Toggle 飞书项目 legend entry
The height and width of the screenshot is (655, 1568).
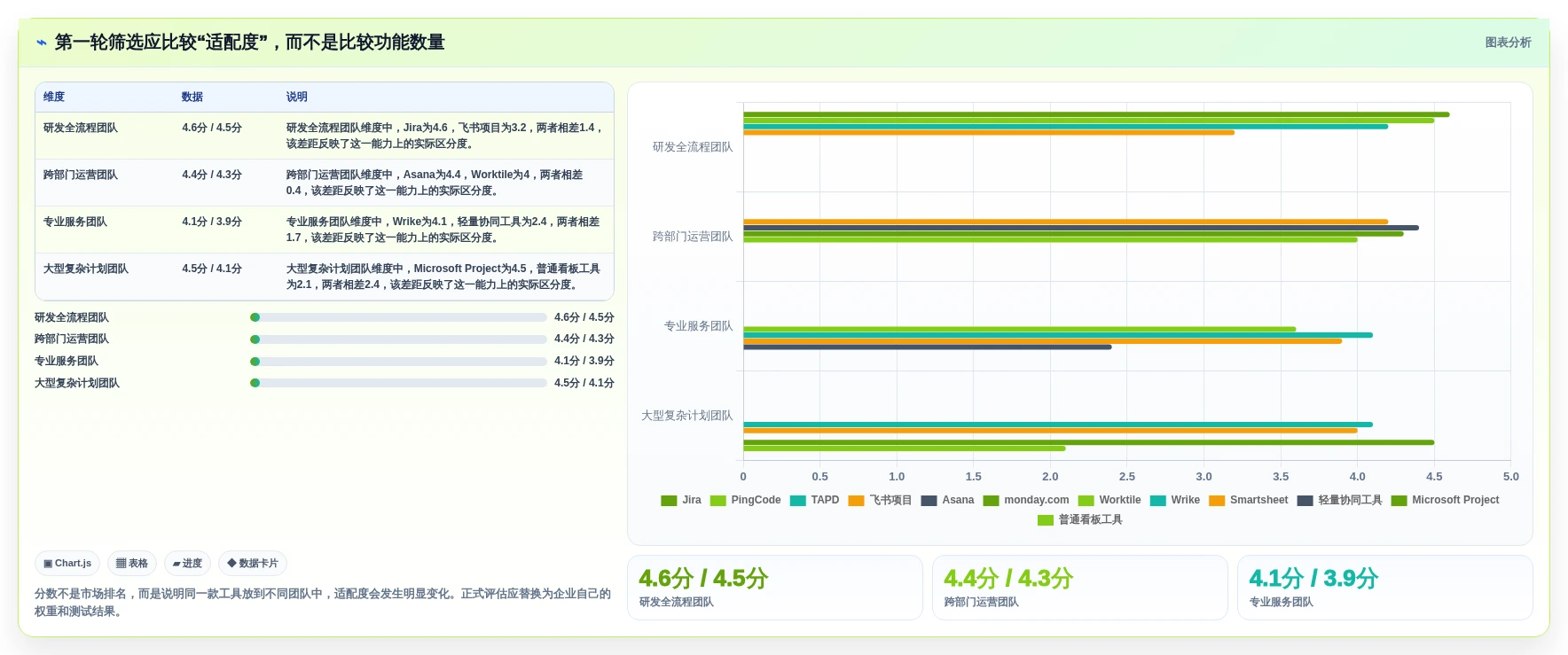pos(880,500)
